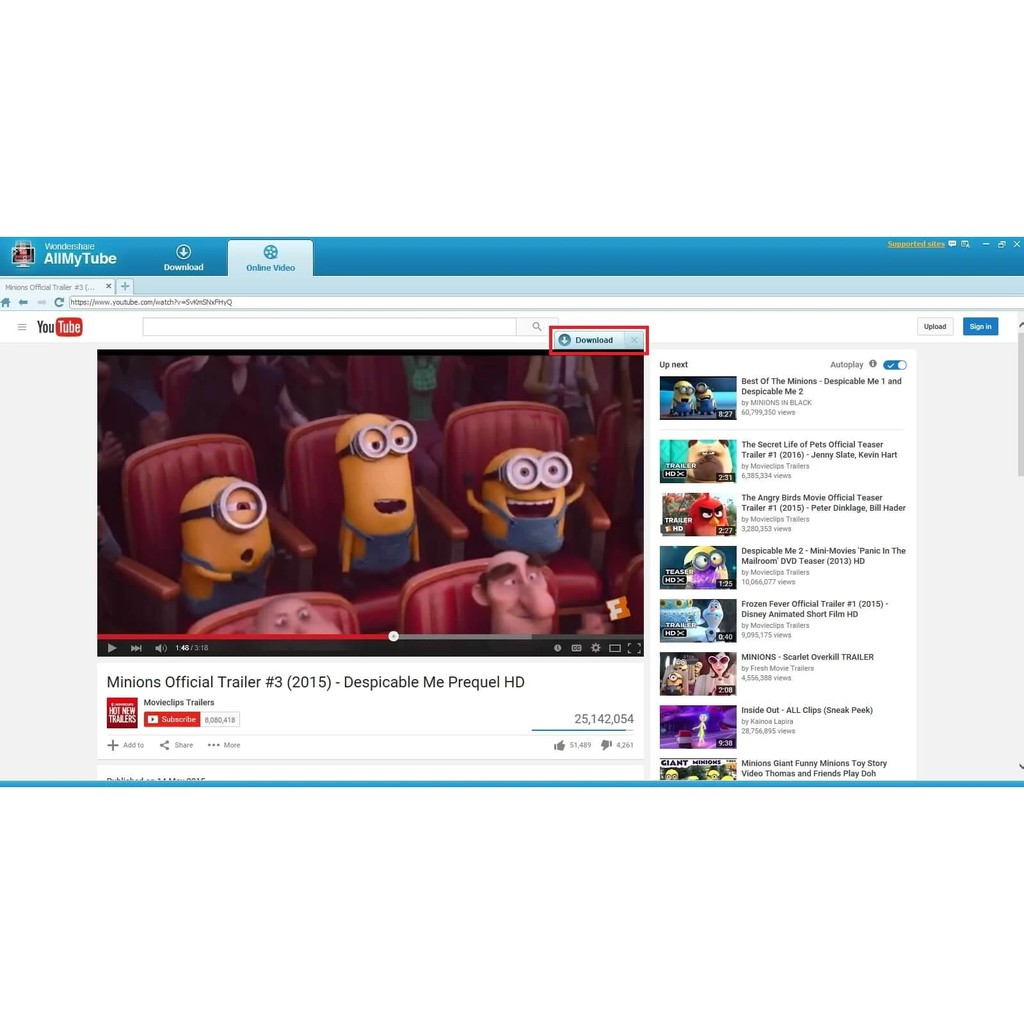Image resolution: width=1024 pixels, height=1024 pixels.
Task: Open The Secret Life of Pets trailer thumbnail
Action: click(x=697, y=461)
